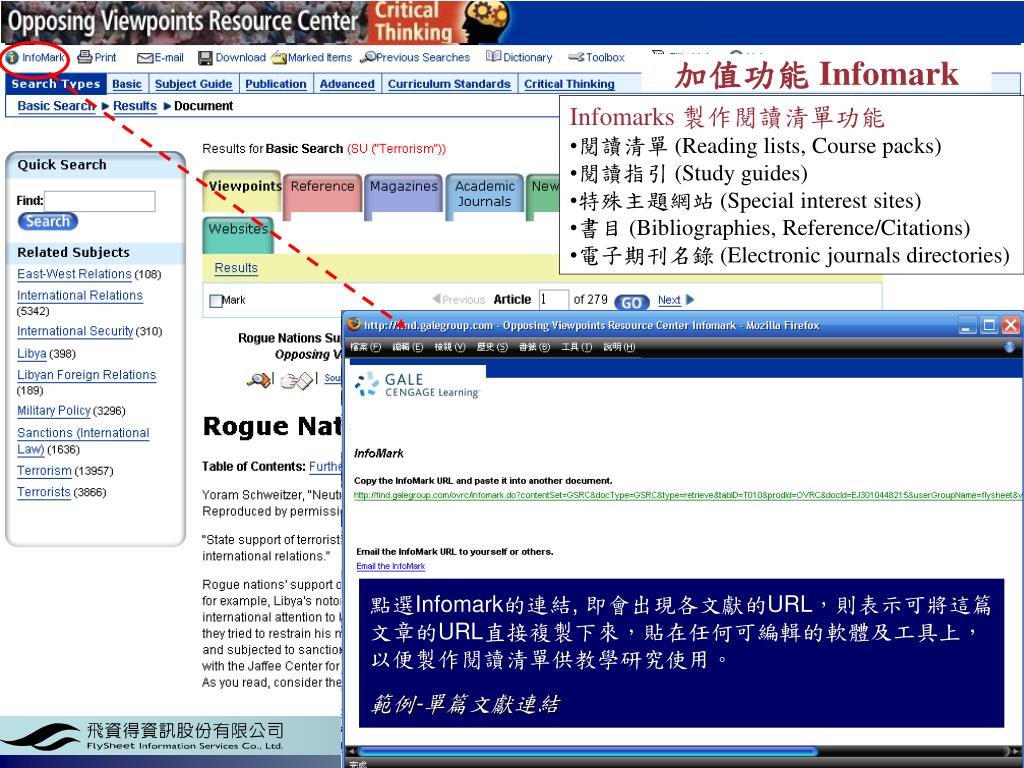Open the 工具(T) menu in Firefox popup
This screenshot has width=1024, height=768.
tap(576, 347)
